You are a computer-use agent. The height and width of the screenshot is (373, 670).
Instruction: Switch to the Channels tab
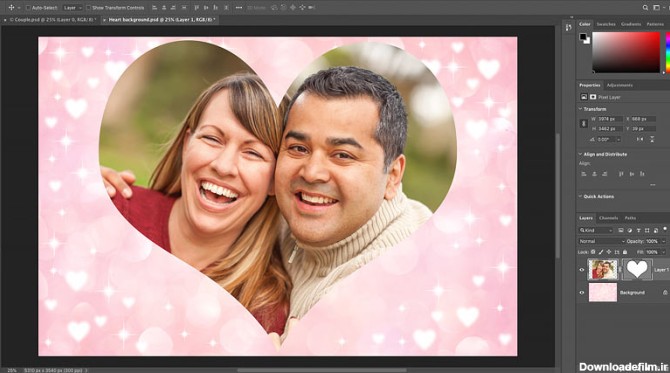click(x=608, y=218)
